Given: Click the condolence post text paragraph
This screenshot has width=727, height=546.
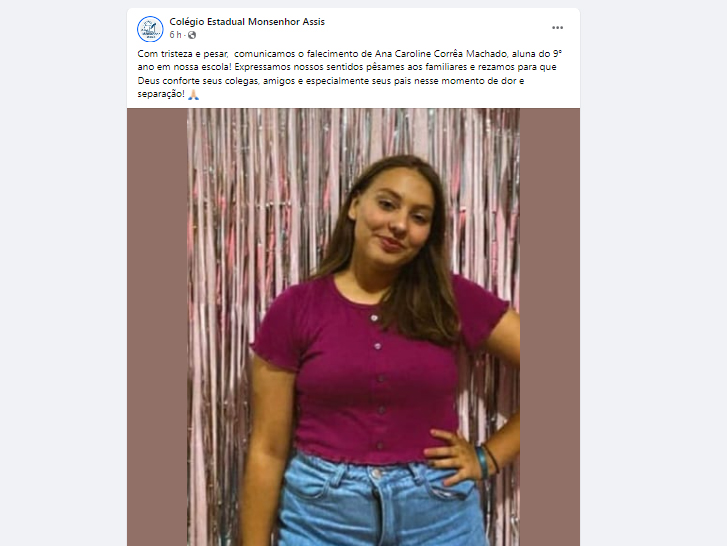Looking at the screenshot, I should pos(350,74).
